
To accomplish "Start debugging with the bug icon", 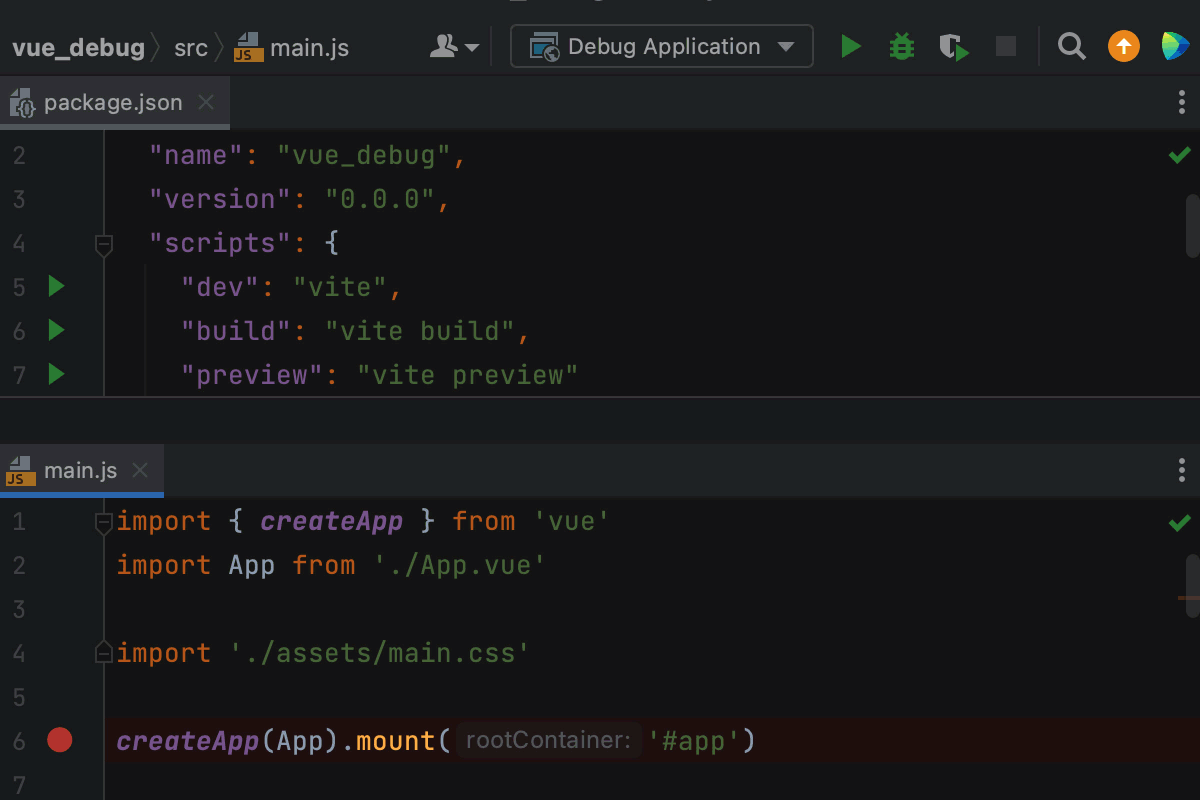I will pos(902,46).
